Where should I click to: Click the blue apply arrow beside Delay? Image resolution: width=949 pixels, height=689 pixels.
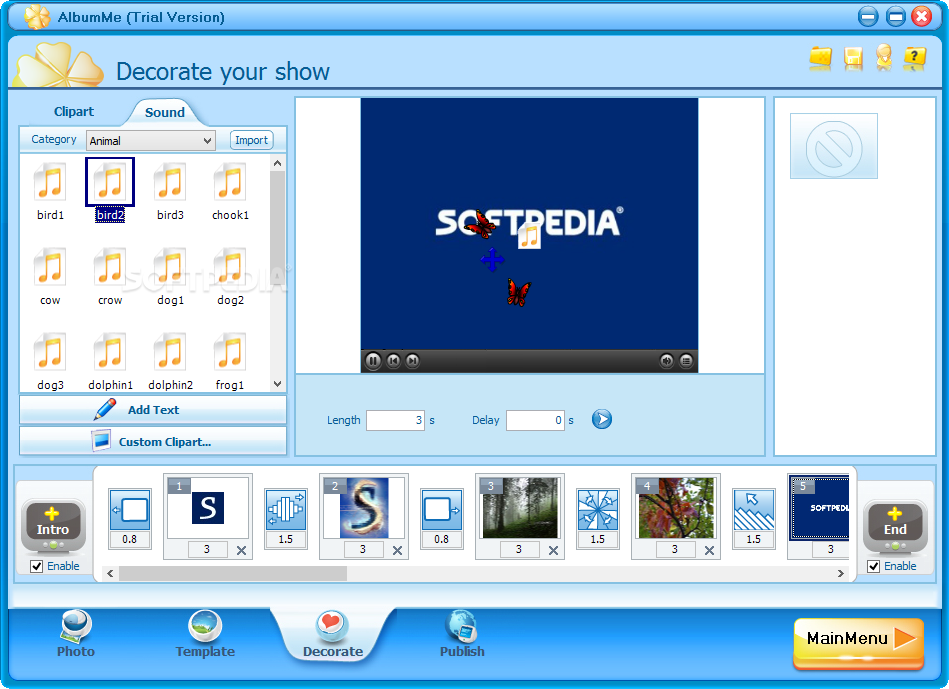tap(602, 419)
